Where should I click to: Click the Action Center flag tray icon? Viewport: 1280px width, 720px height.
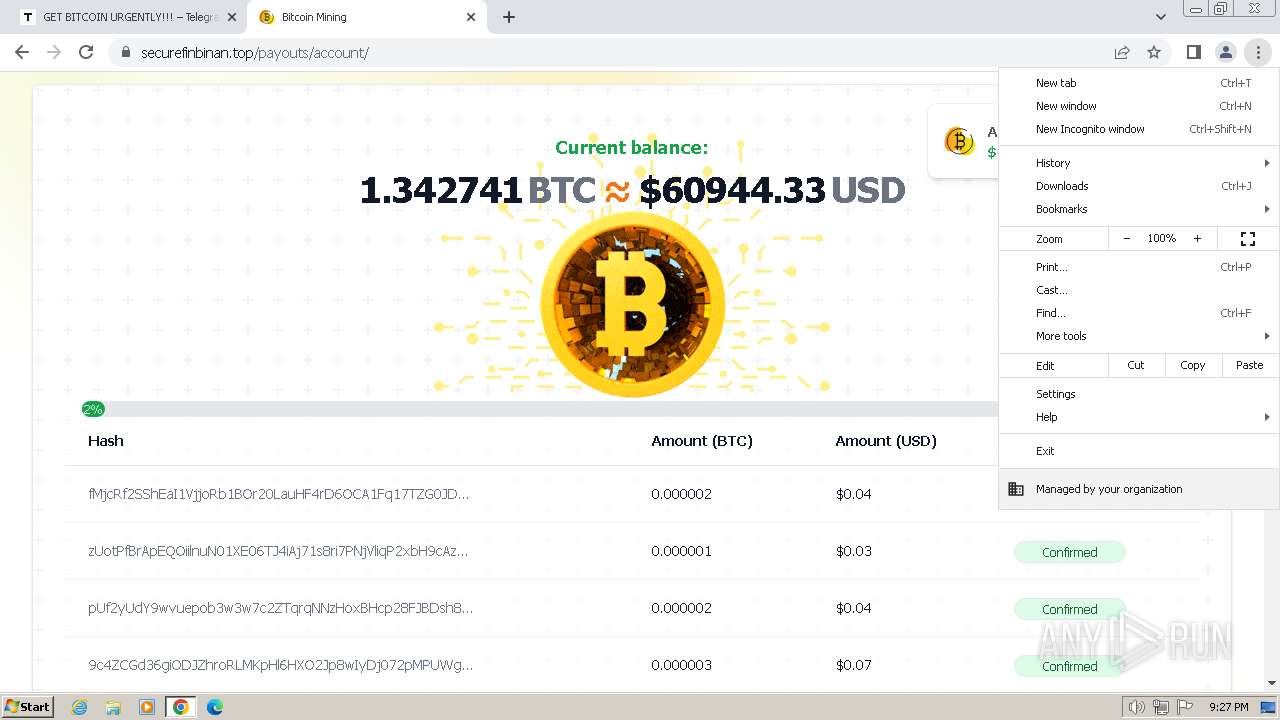point(1185,707)
